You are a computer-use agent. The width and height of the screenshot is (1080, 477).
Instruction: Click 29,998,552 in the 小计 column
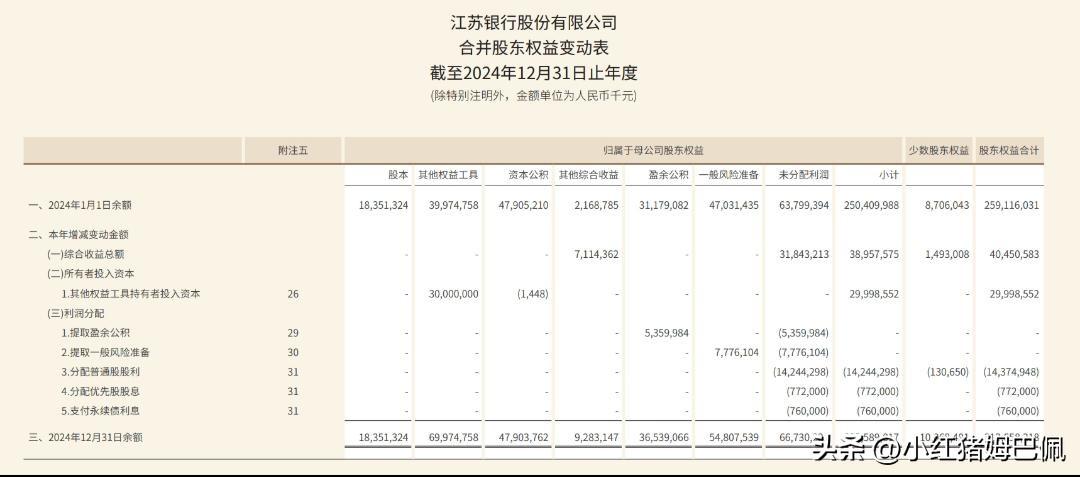(873, 294)
